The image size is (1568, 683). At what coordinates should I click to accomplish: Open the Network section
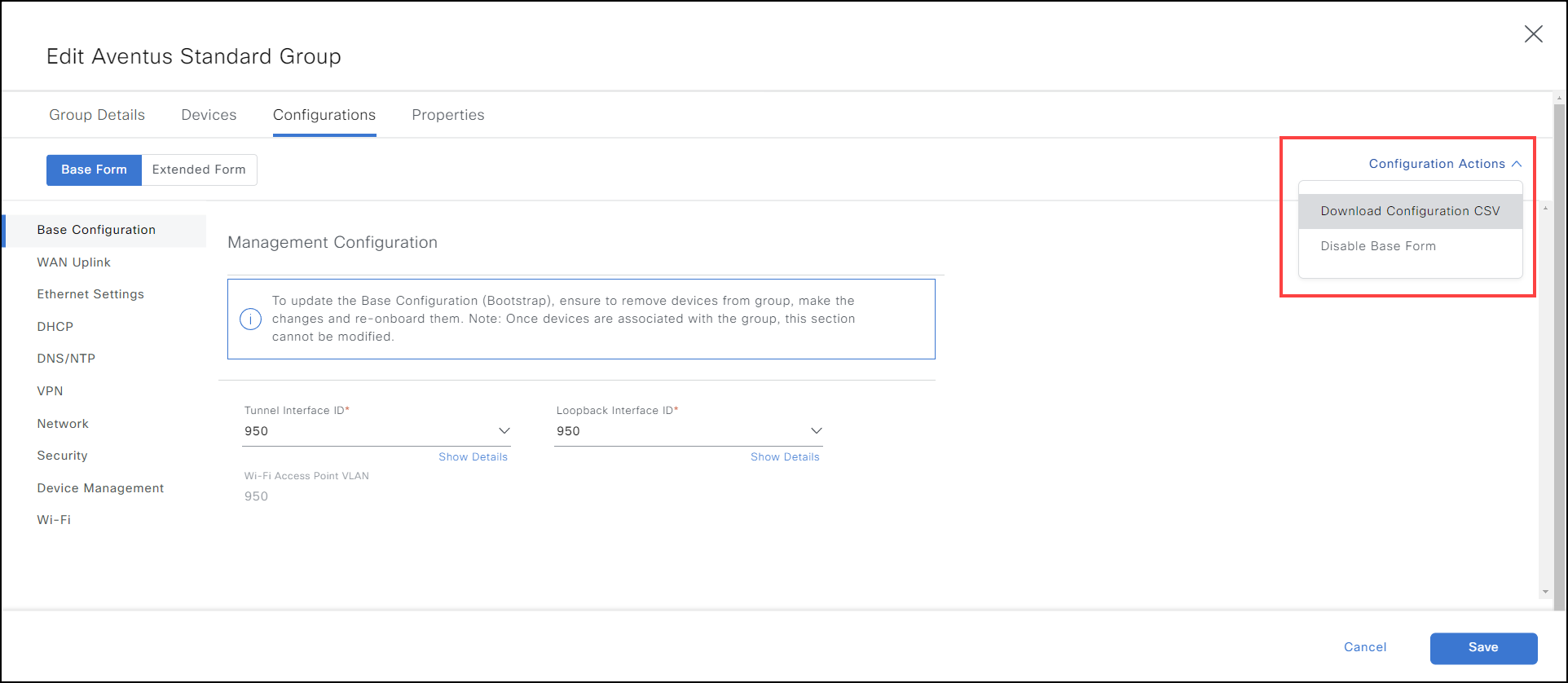tap(63, 424)
